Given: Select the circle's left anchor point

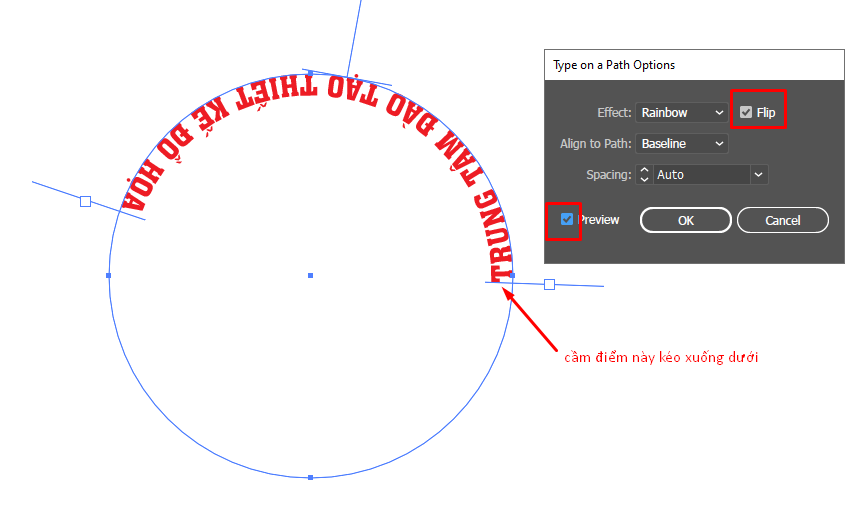Looking at the screenshot, I should [108, 275].
